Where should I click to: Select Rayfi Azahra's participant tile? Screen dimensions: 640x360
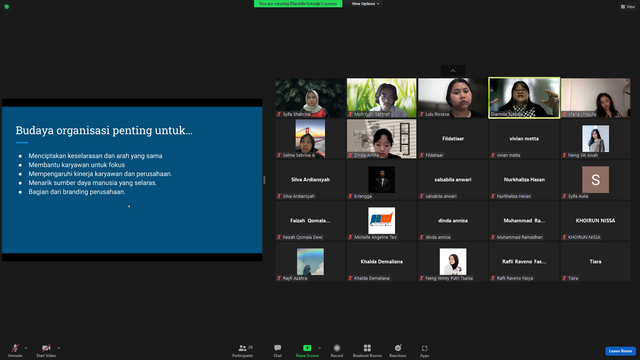pos(310,262)
